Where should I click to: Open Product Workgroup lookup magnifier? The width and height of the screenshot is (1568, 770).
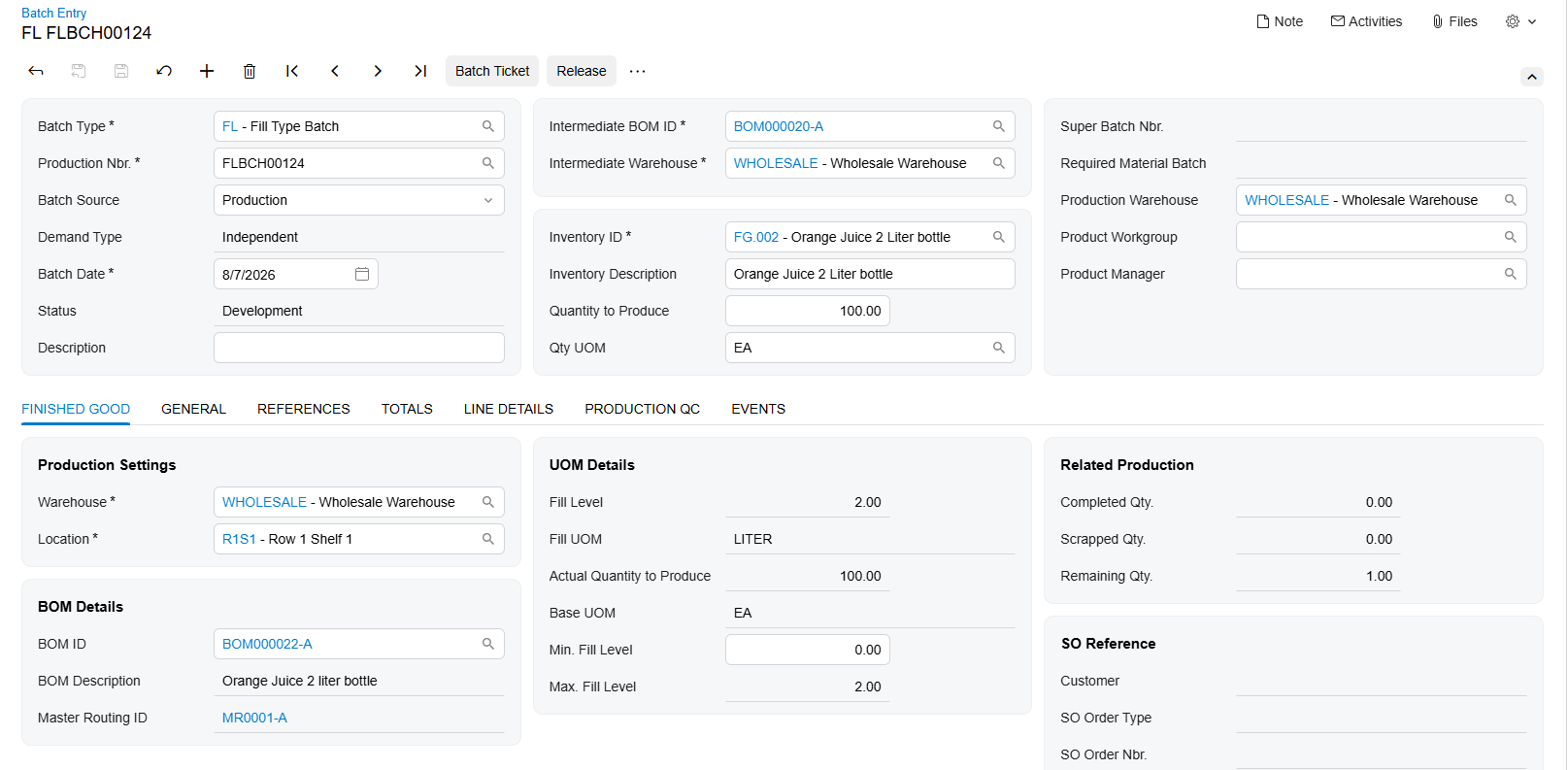click(x=1511, y=237)
